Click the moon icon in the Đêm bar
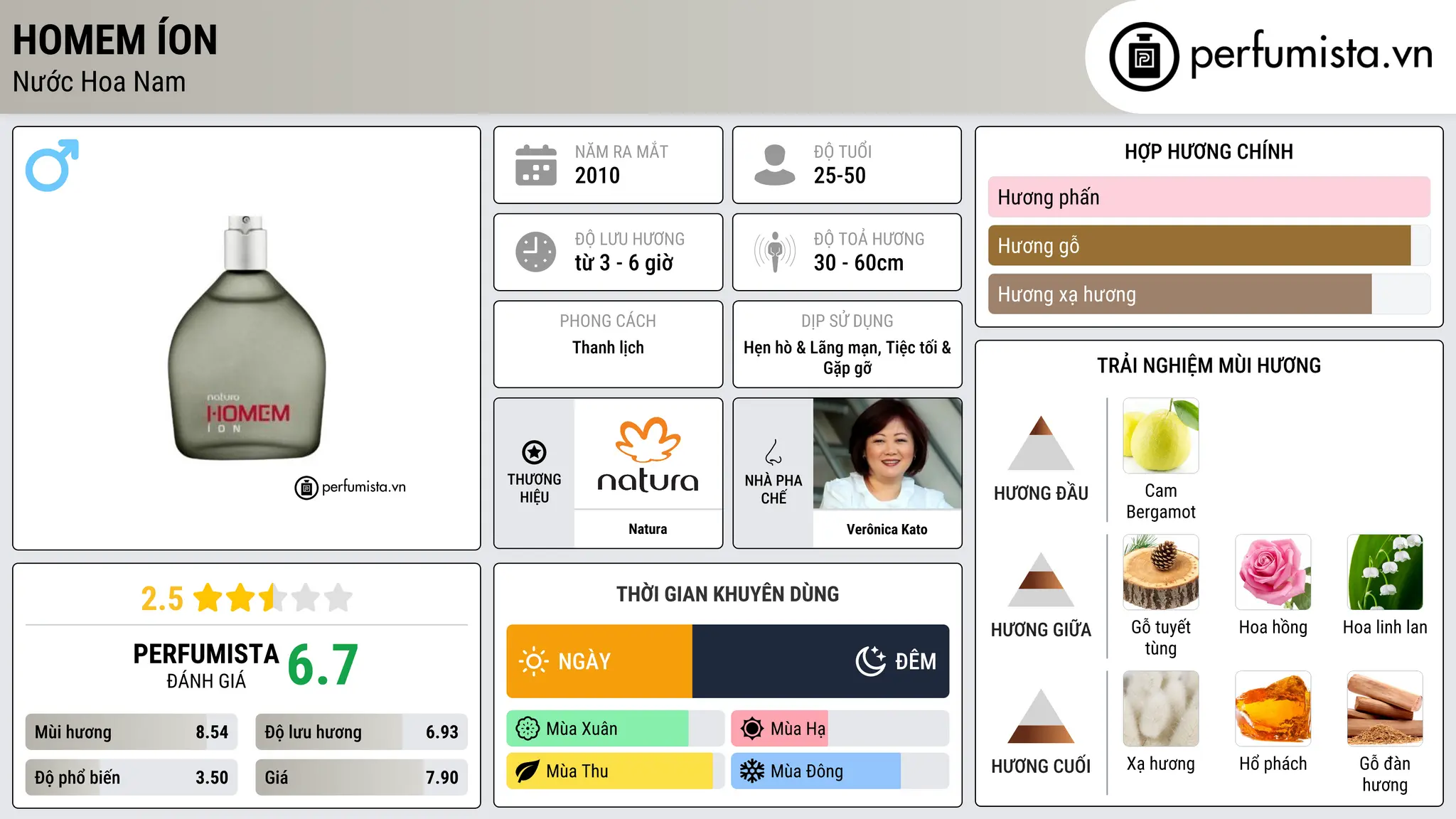 pyautogui.click(x=870, y=660)
